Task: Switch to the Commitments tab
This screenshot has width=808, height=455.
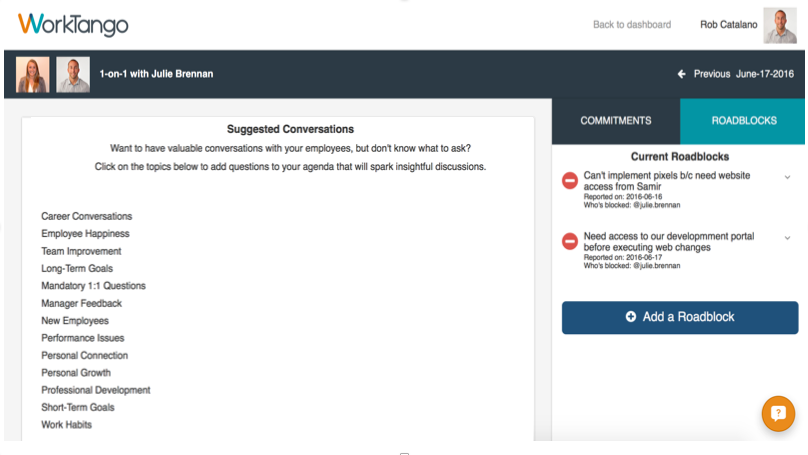Action: coord(616,121)
